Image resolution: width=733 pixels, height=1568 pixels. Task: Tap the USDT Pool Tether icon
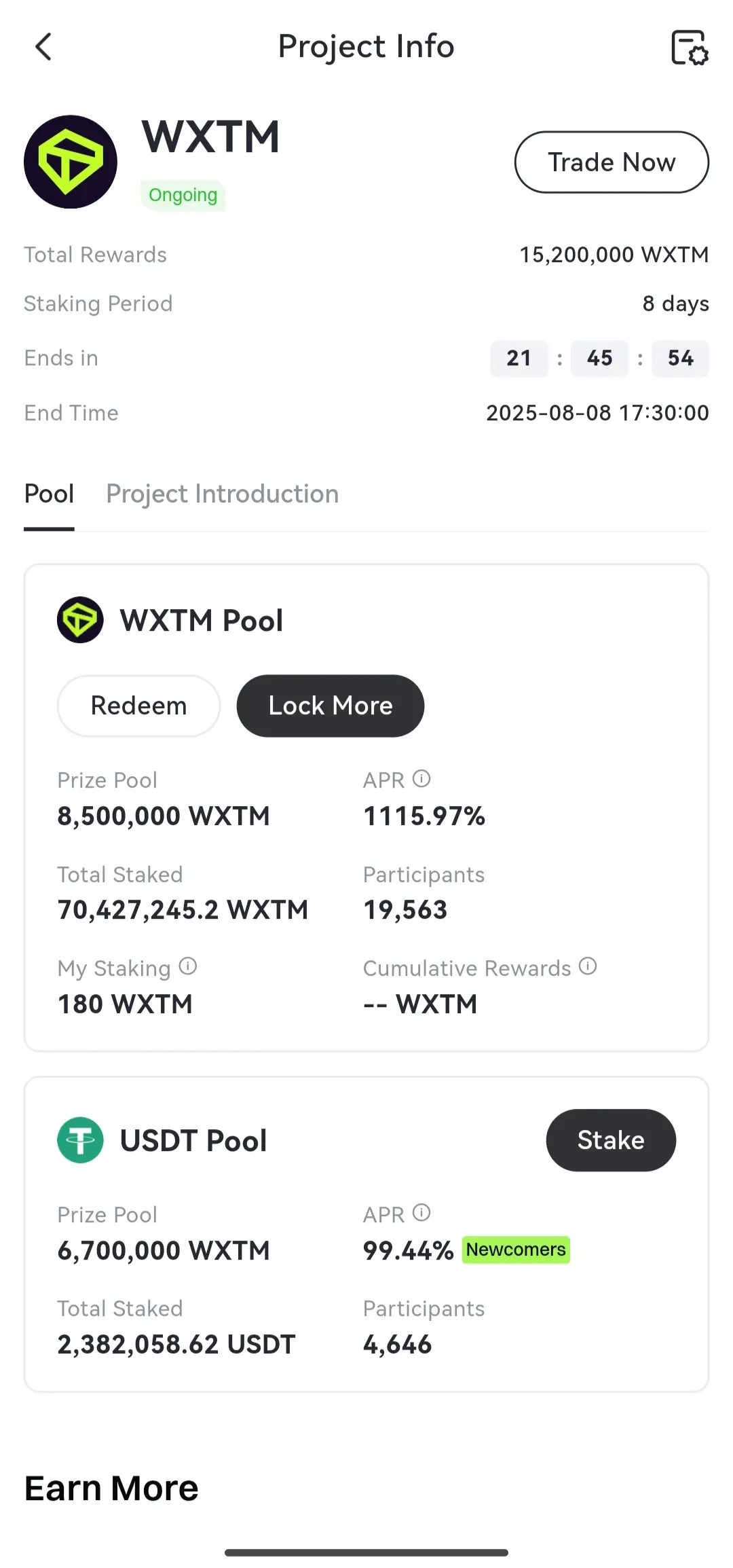tap(80, 1140)
